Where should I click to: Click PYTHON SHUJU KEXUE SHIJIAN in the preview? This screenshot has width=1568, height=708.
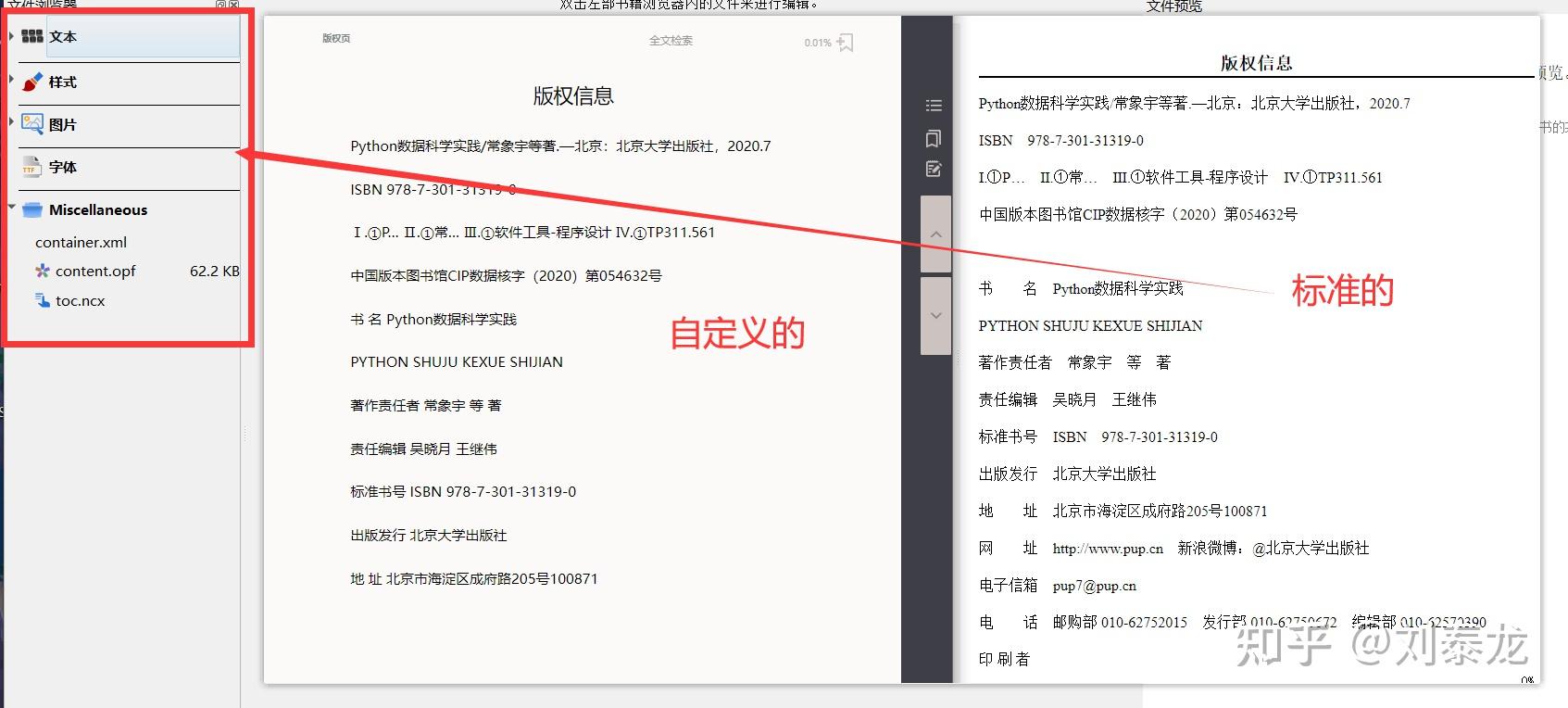tap(1091, 325)
